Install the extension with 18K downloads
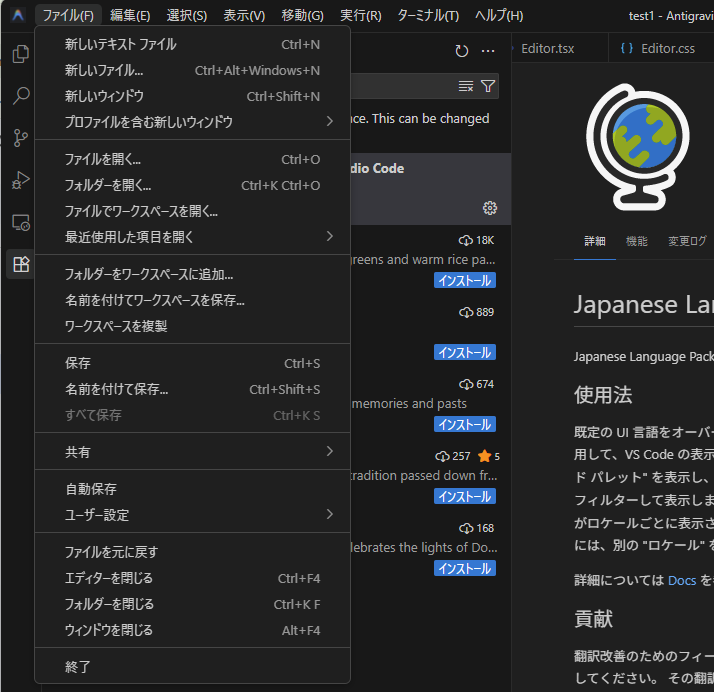 pyautogui.click(x=464, y=280)
